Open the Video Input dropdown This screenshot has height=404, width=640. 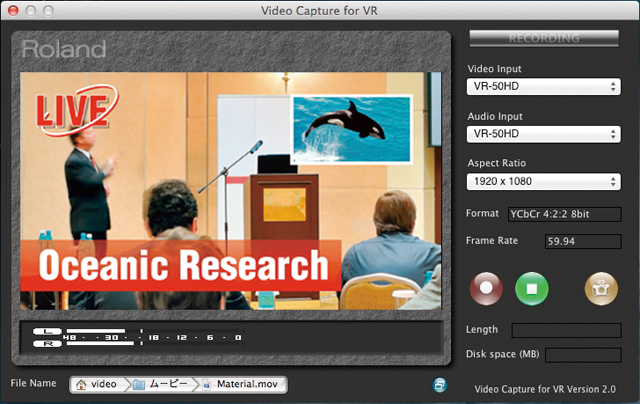click(x=544, y=87)
